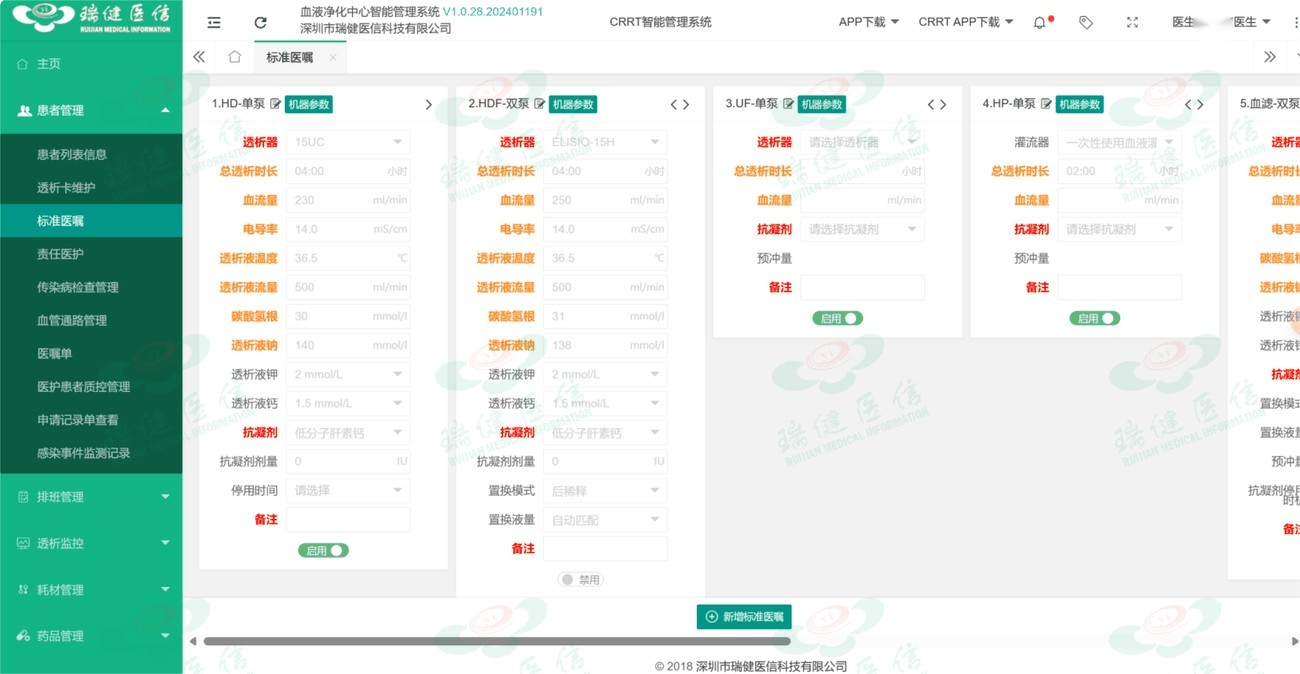Click the 备注 field in 1.HD-单泵
Image resolution: width=1300 pixels, height=674 pixels.
(348, 520)
